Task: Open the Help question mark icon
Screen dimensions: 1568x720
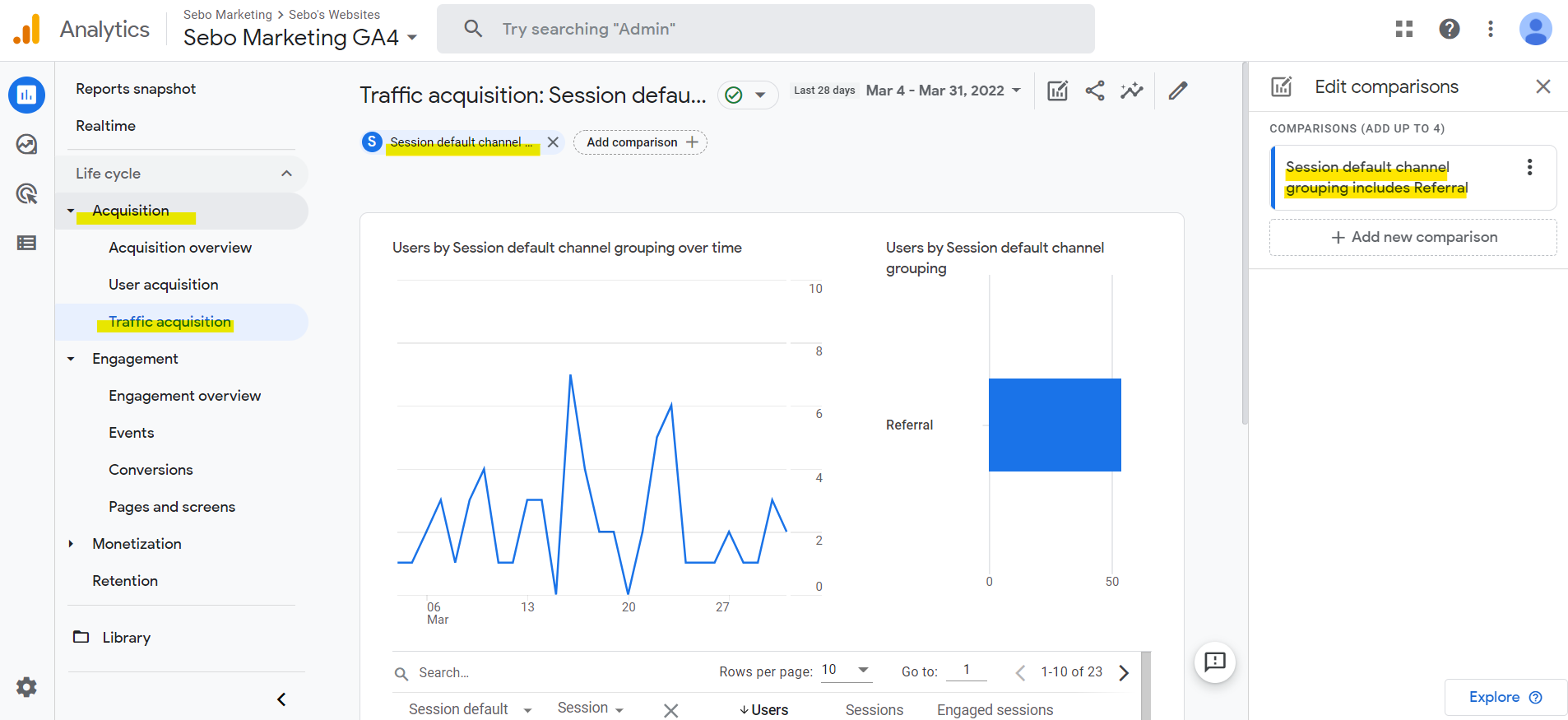Action: (x=1450, y=29)
